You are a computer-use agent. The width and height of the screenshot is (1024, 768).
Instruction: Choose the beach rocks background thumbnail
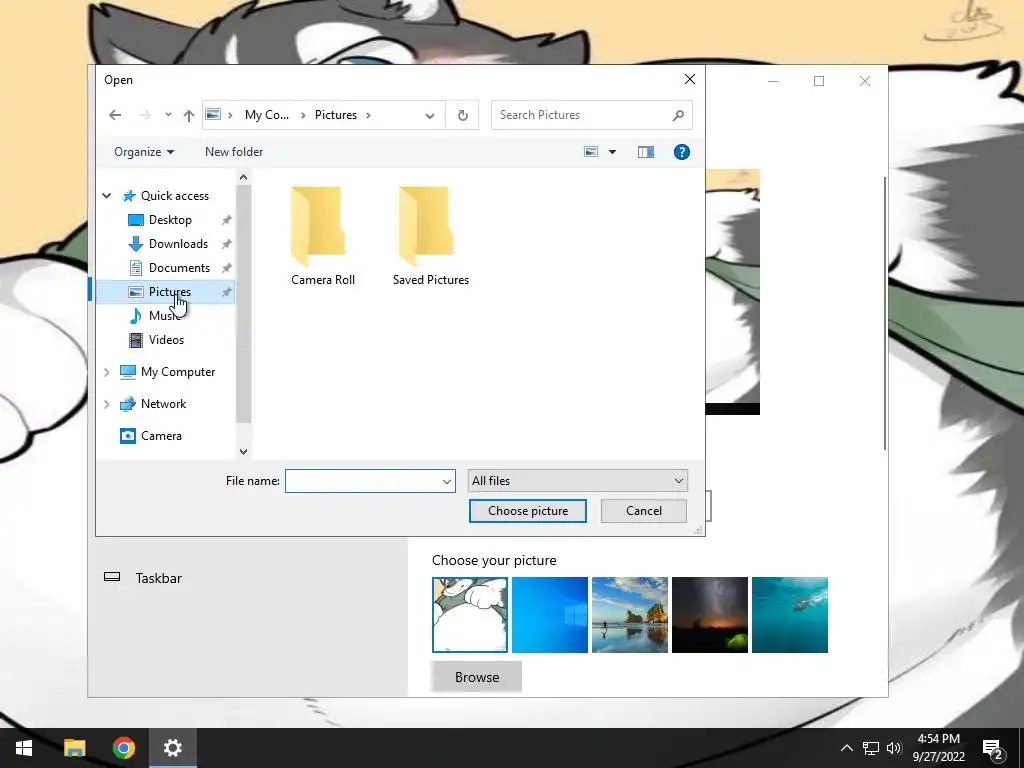click(x=630, y=615)
